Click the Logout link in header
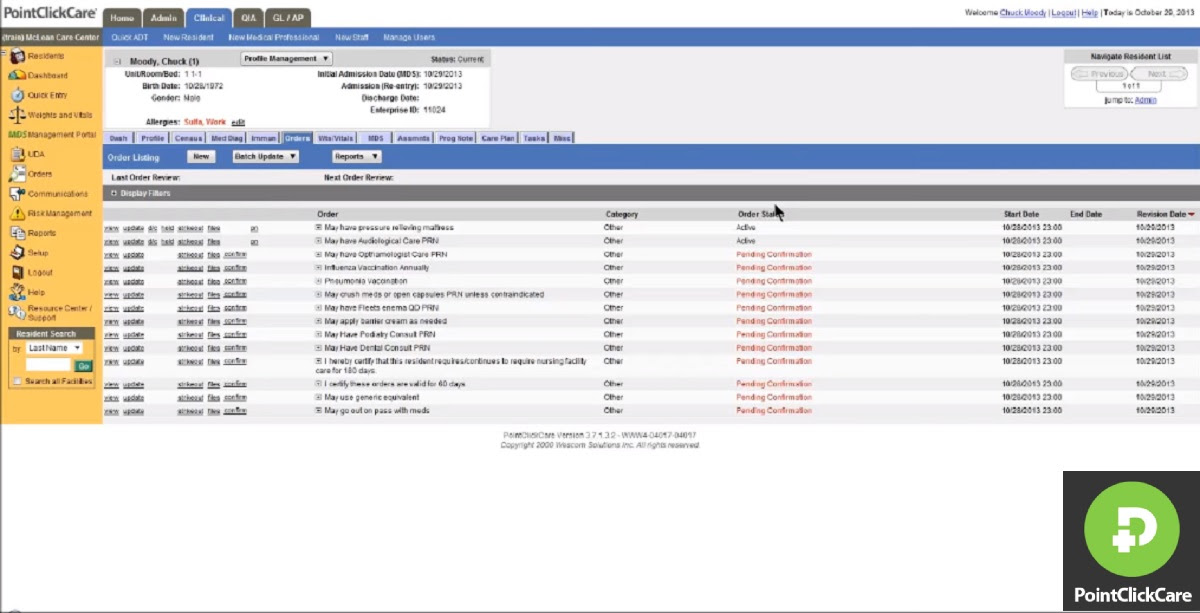1200x613 pixels. pyautogui.click(x=1063, y=13)
